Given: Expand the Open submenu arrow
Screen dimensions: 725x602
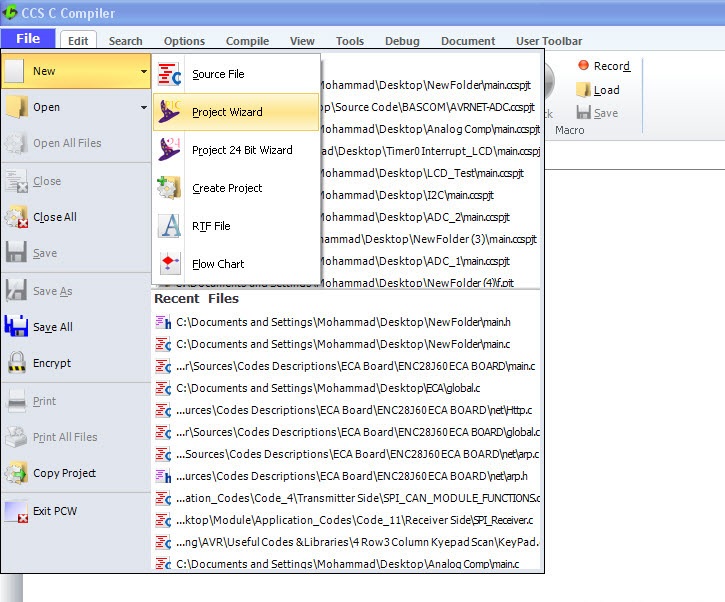Looking at the screenshot, I should pyautogui.click(x=144, y=107).
